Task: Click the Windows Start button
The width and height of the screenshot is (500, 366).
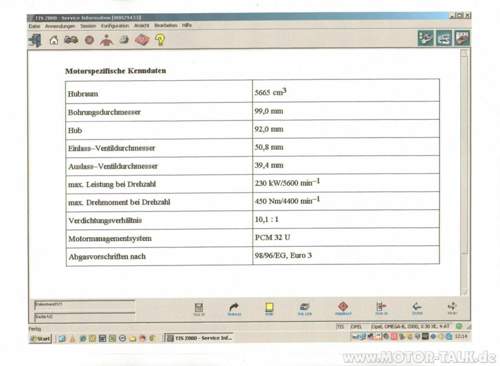Action: (x=40, y=338)
